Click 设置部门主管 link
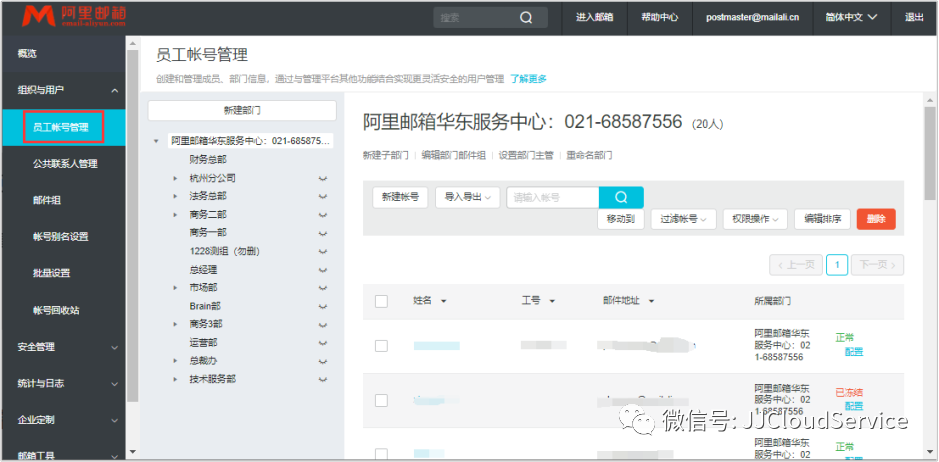This screenshot has height=462, width=939. pyautogui.click(x=526, y=155)
